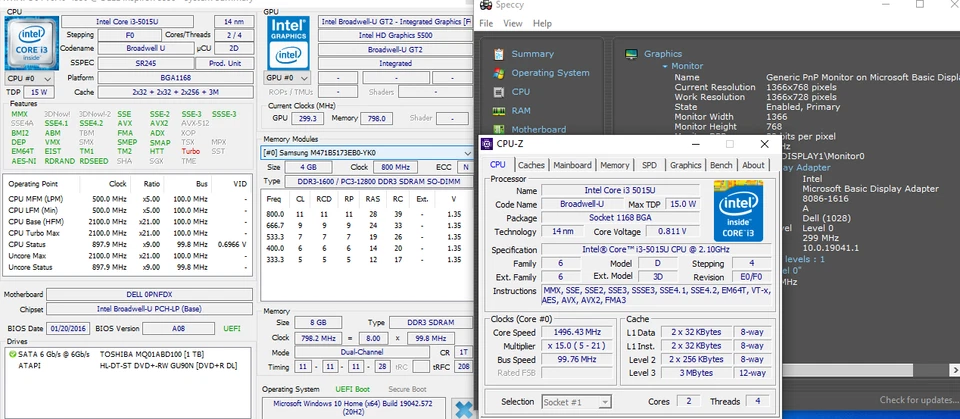Screen dimensions: 960x419
Task: Open the CPU chip icon in Speccy sidebar
Action: (x=500, y=92)
